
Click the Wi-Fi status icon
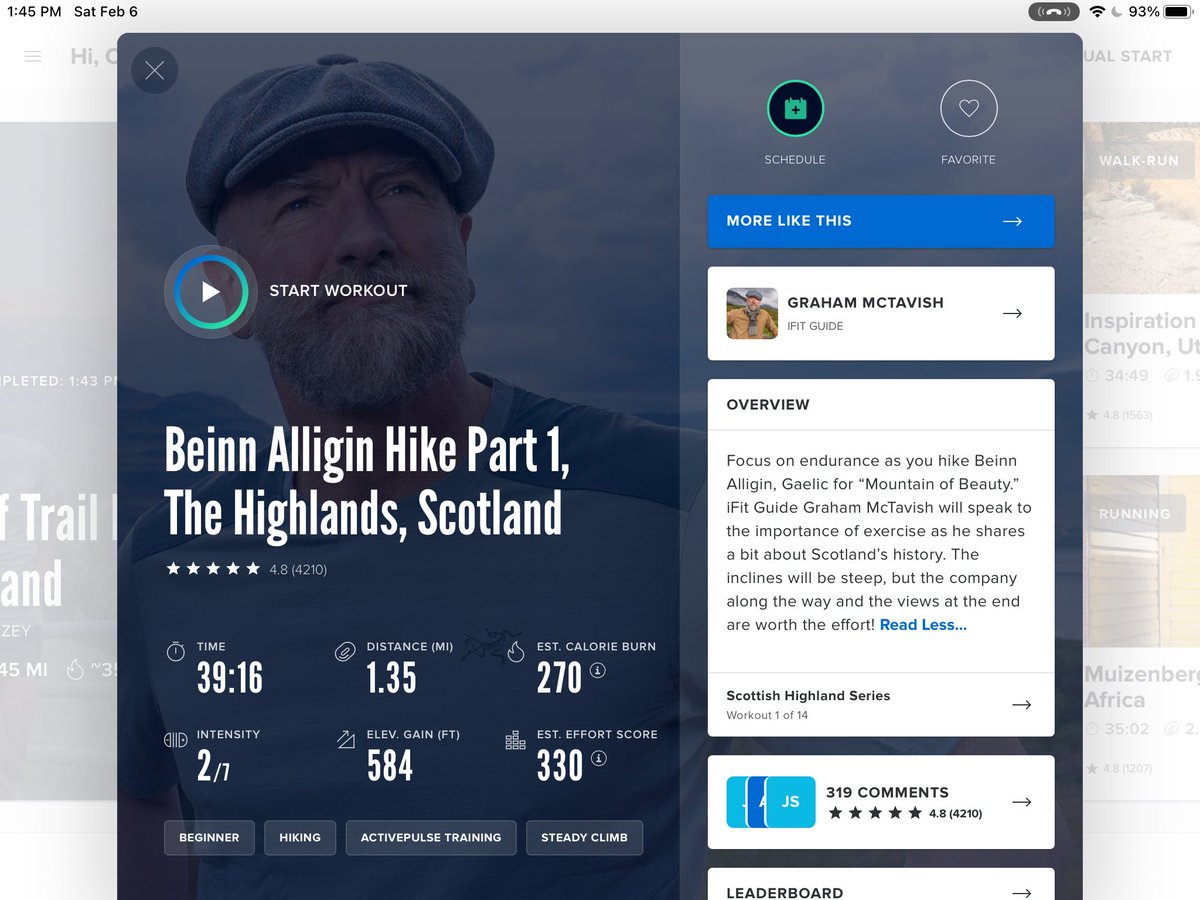pyautogui.click(x=1097, y=12)
